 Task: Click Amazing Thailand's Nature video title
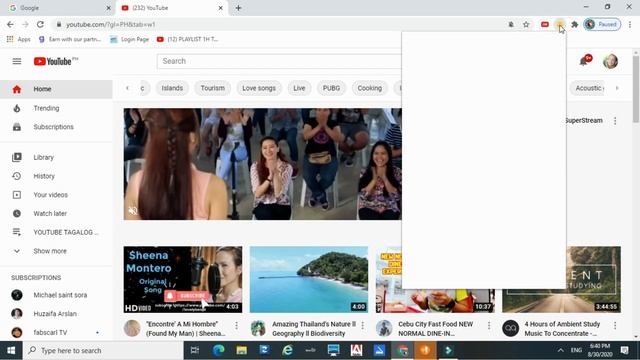314,329
